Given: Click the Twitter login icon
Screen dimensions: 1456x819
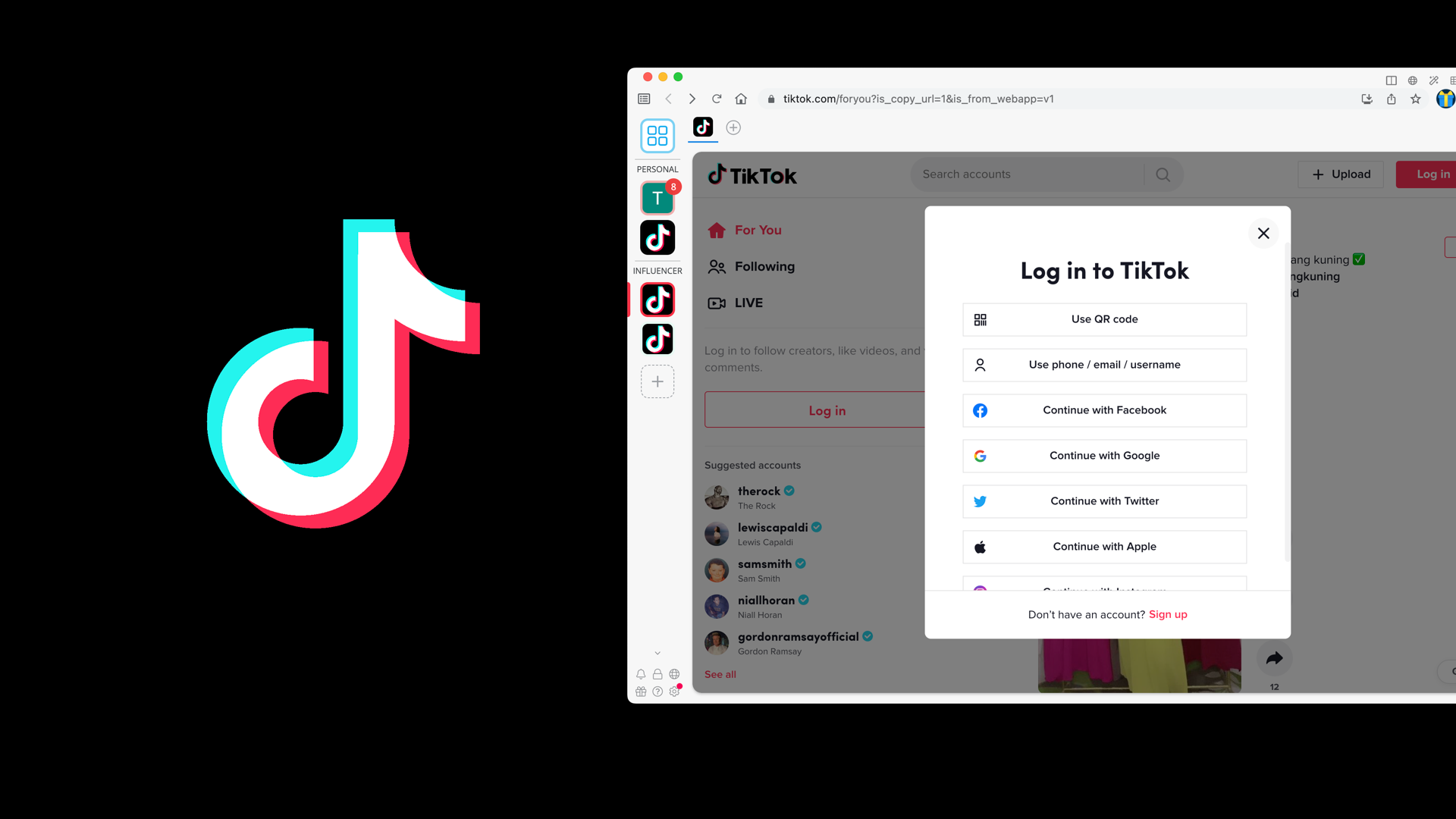Looking at the screenshot, I should click(980, 501).
